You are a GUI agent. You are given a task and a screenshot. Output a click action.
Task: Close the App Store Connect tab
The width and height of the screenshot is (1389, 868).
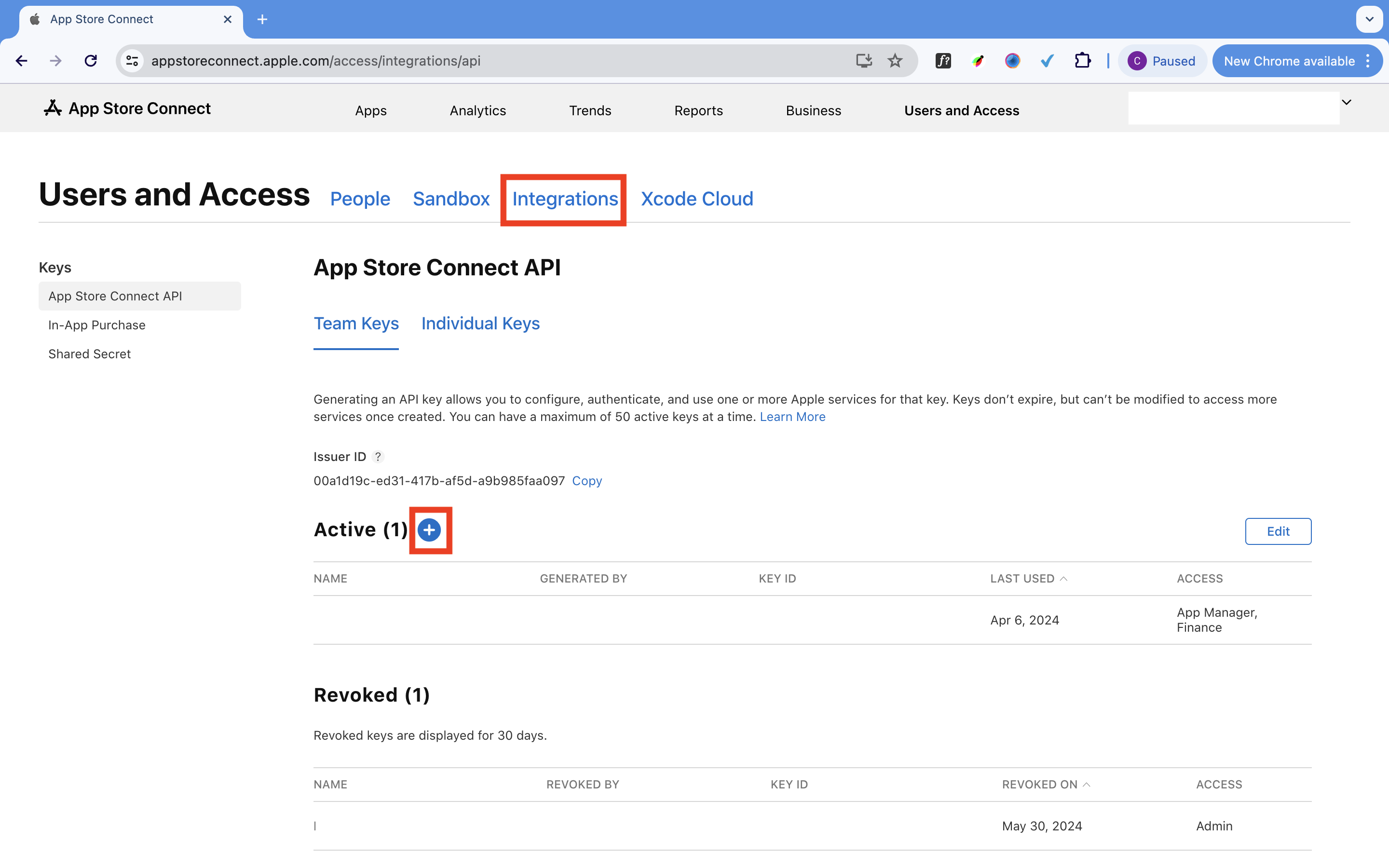point(228,19)
